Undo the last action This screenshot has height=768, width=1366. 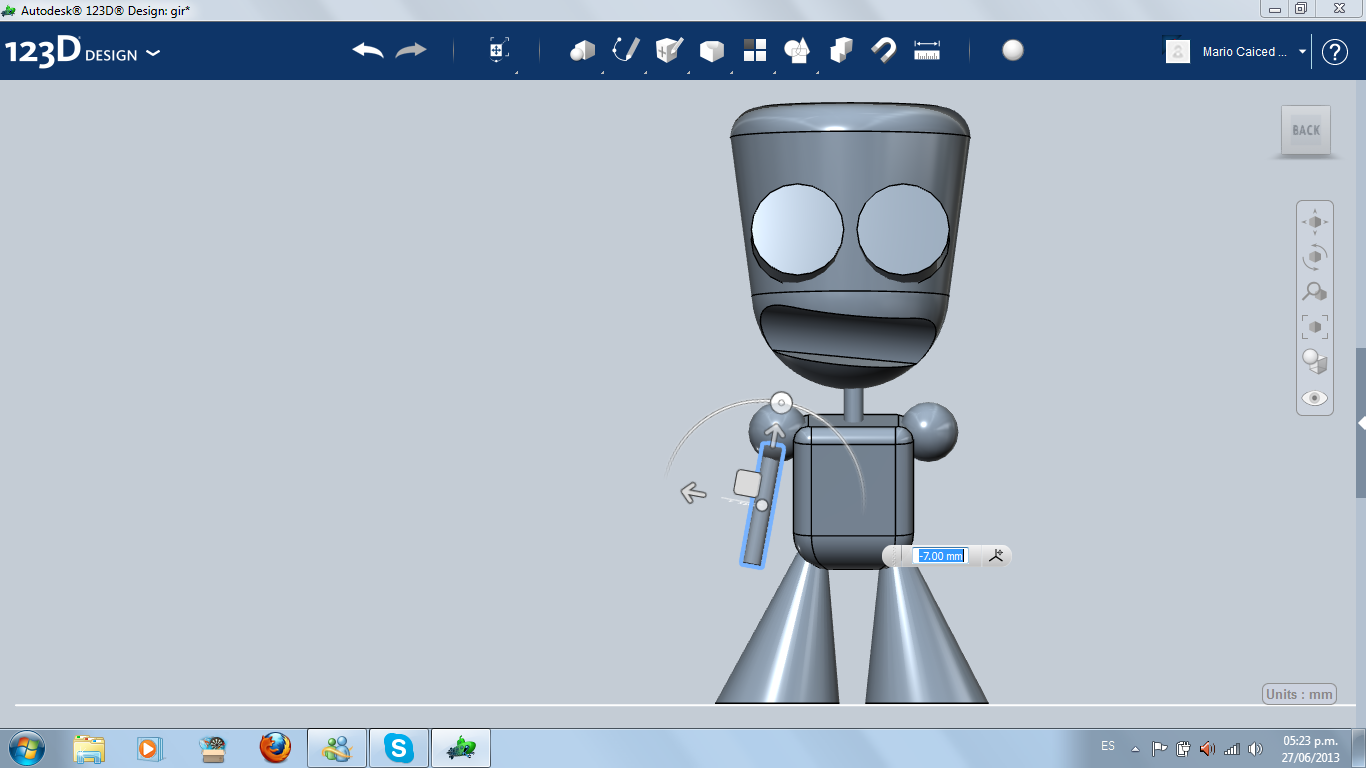(368, 50)
